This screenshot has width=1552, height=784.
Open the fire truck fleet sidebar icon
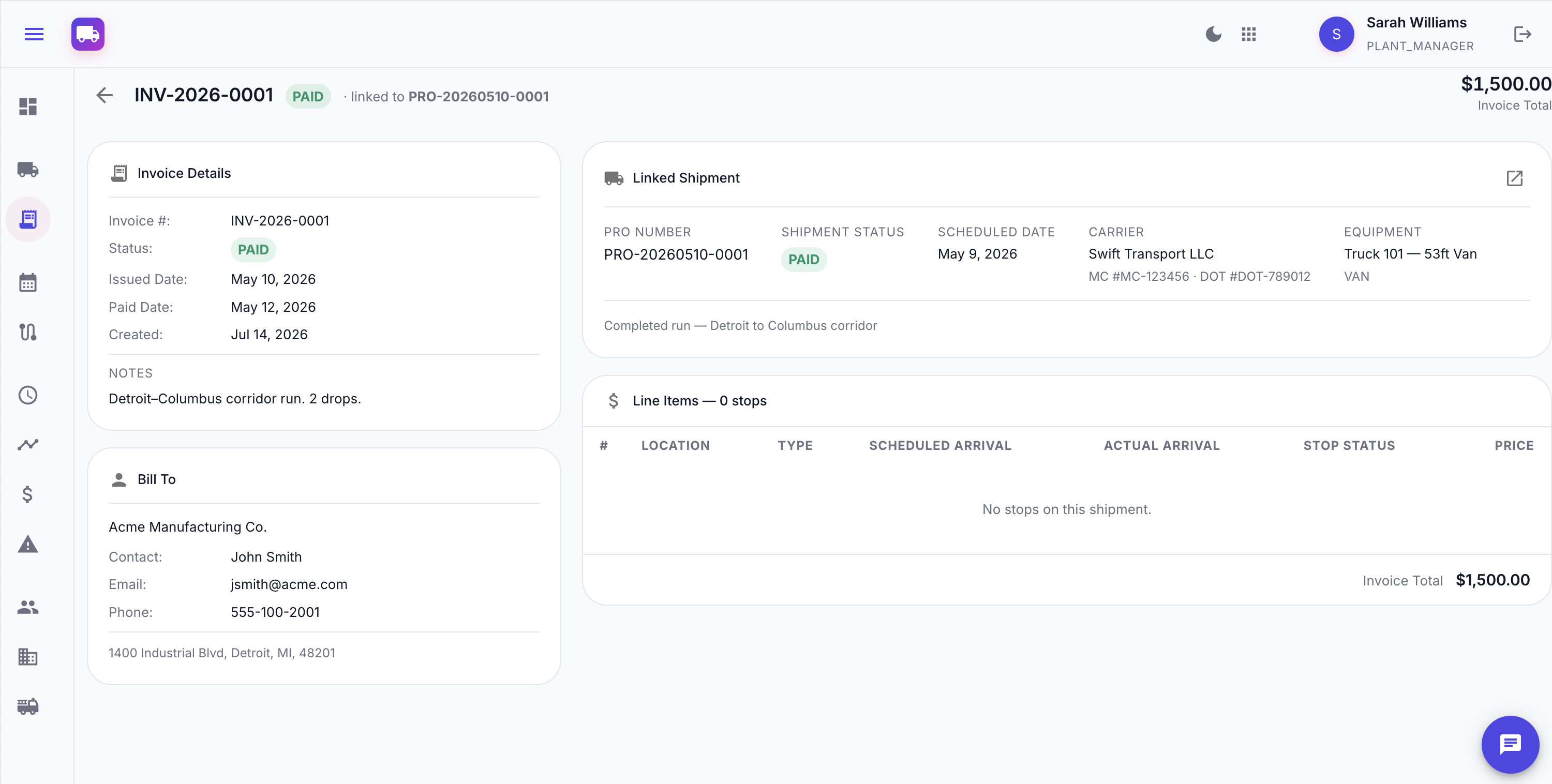pyautogui.click(x=28, y=706)
